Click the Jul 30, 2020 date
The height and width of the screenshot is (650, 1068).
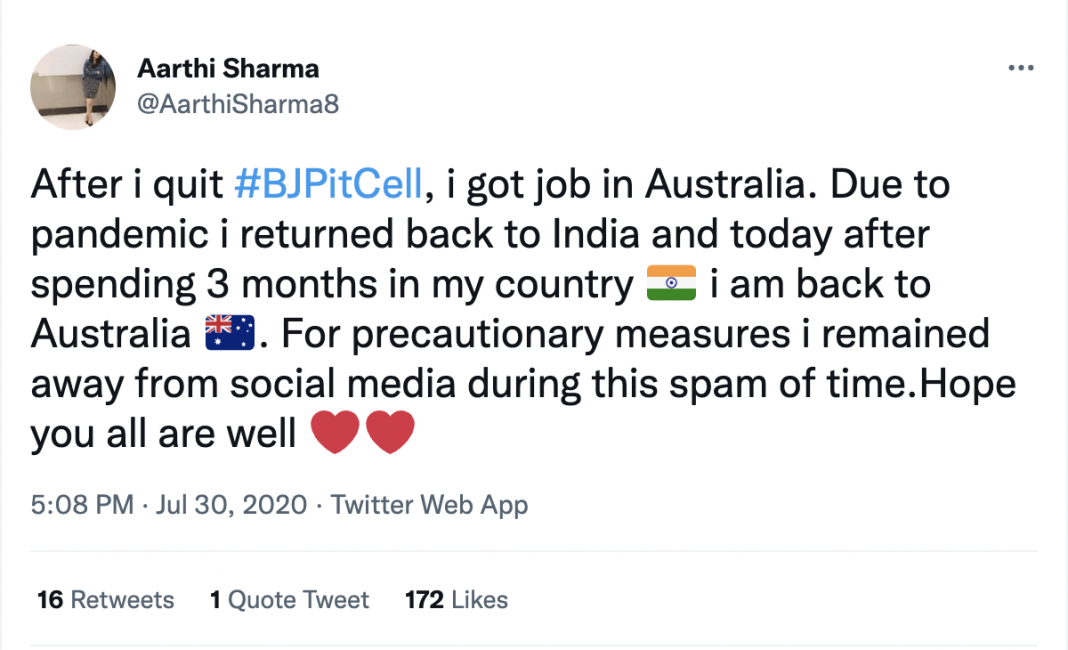231,505
